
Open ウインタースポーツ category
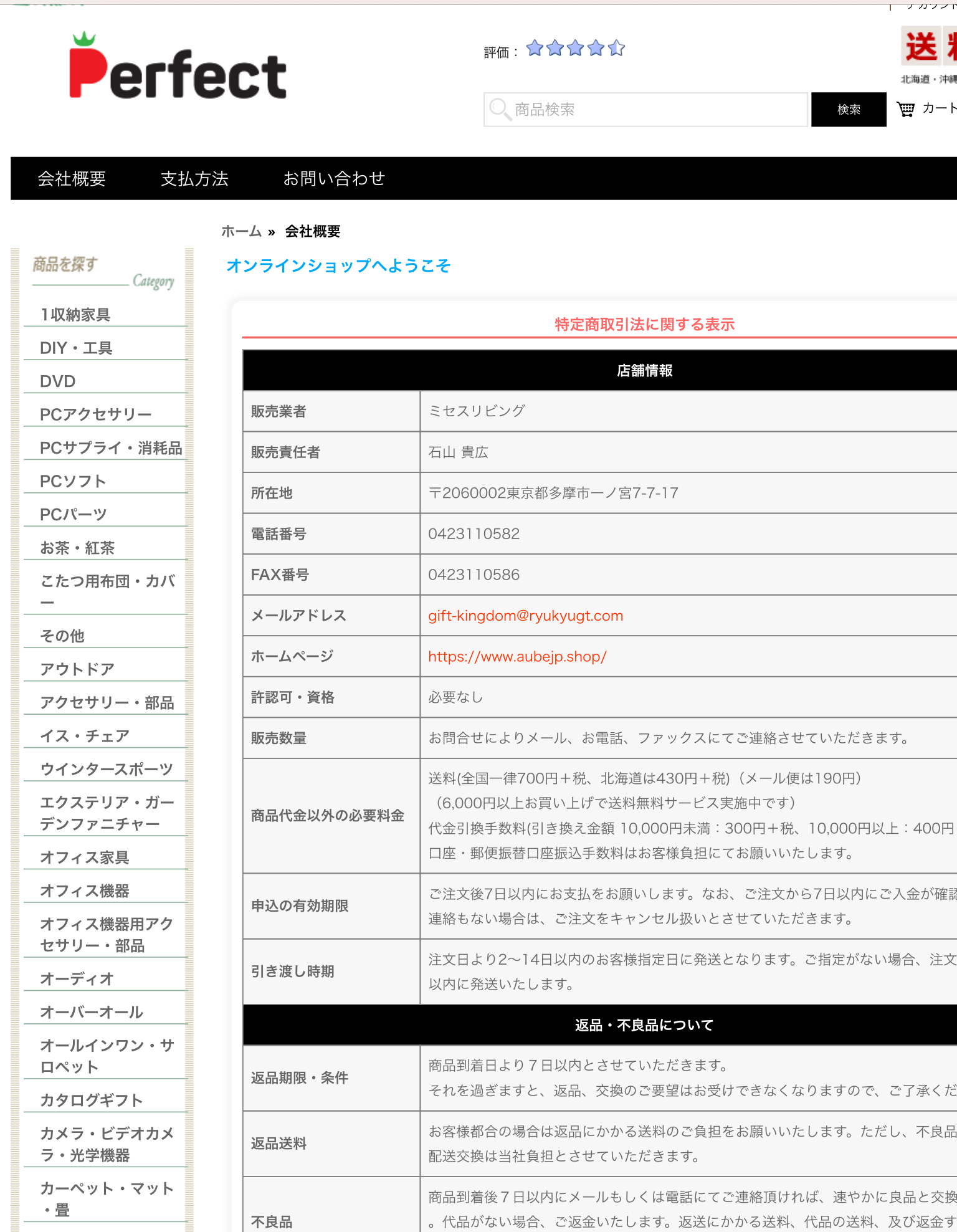105,769
